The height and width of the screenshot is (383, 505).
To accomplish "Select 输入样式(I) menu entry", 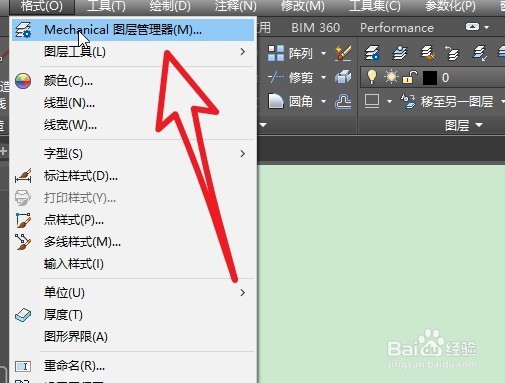I will pyautogui.click(x=133, y=264).
